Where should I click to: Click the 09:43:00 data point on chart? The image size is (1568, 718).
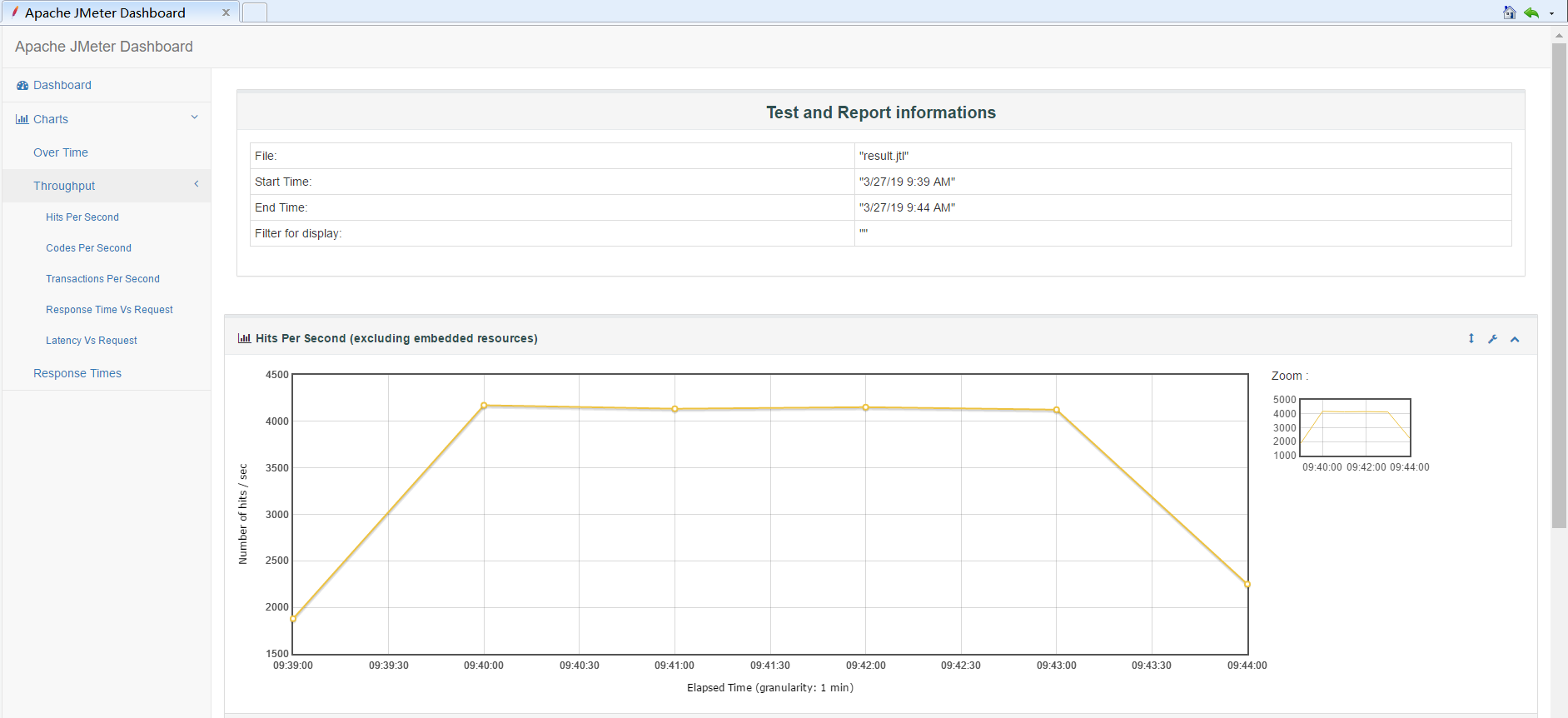tap(1056, 410)
